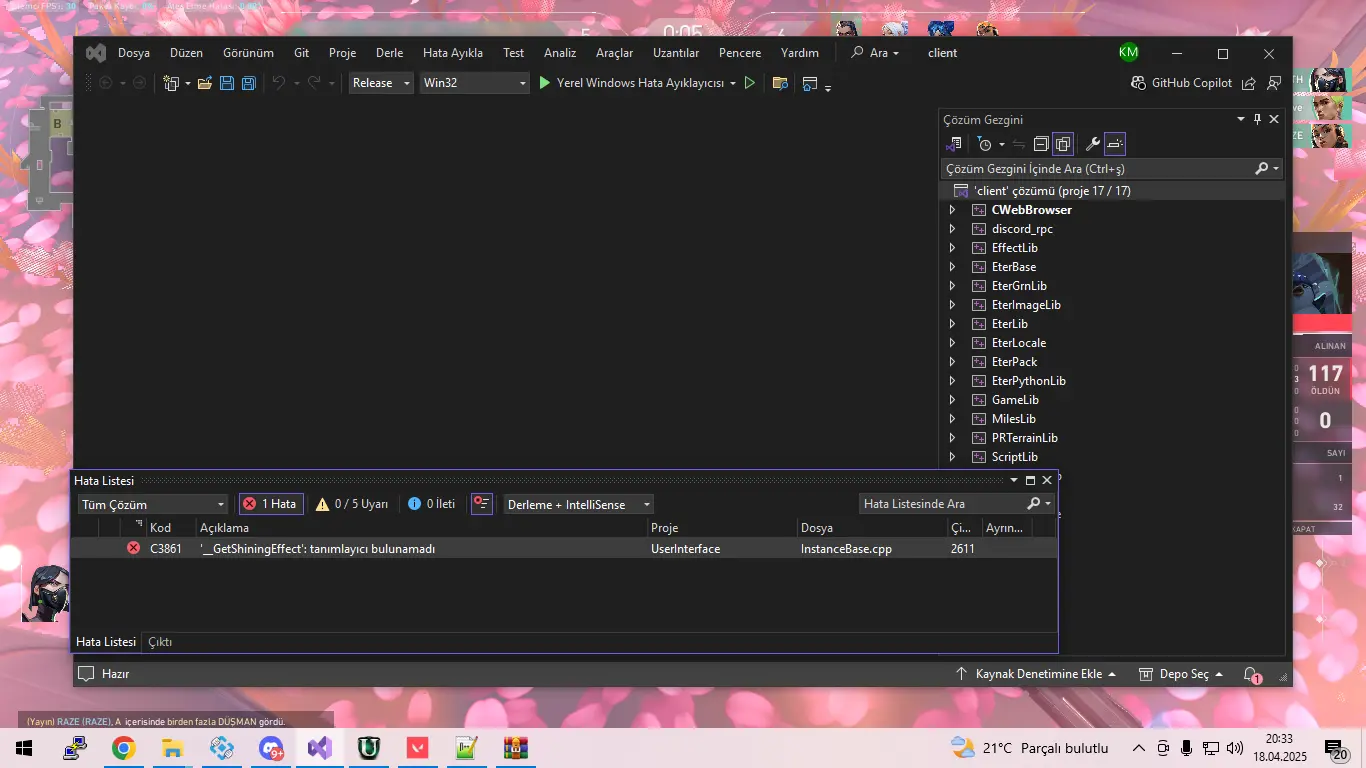Image resolution: width=1366 pixels, height=768 pixels.
Task: Open the Win32 platform dropdown
Action: pos(474,83)
